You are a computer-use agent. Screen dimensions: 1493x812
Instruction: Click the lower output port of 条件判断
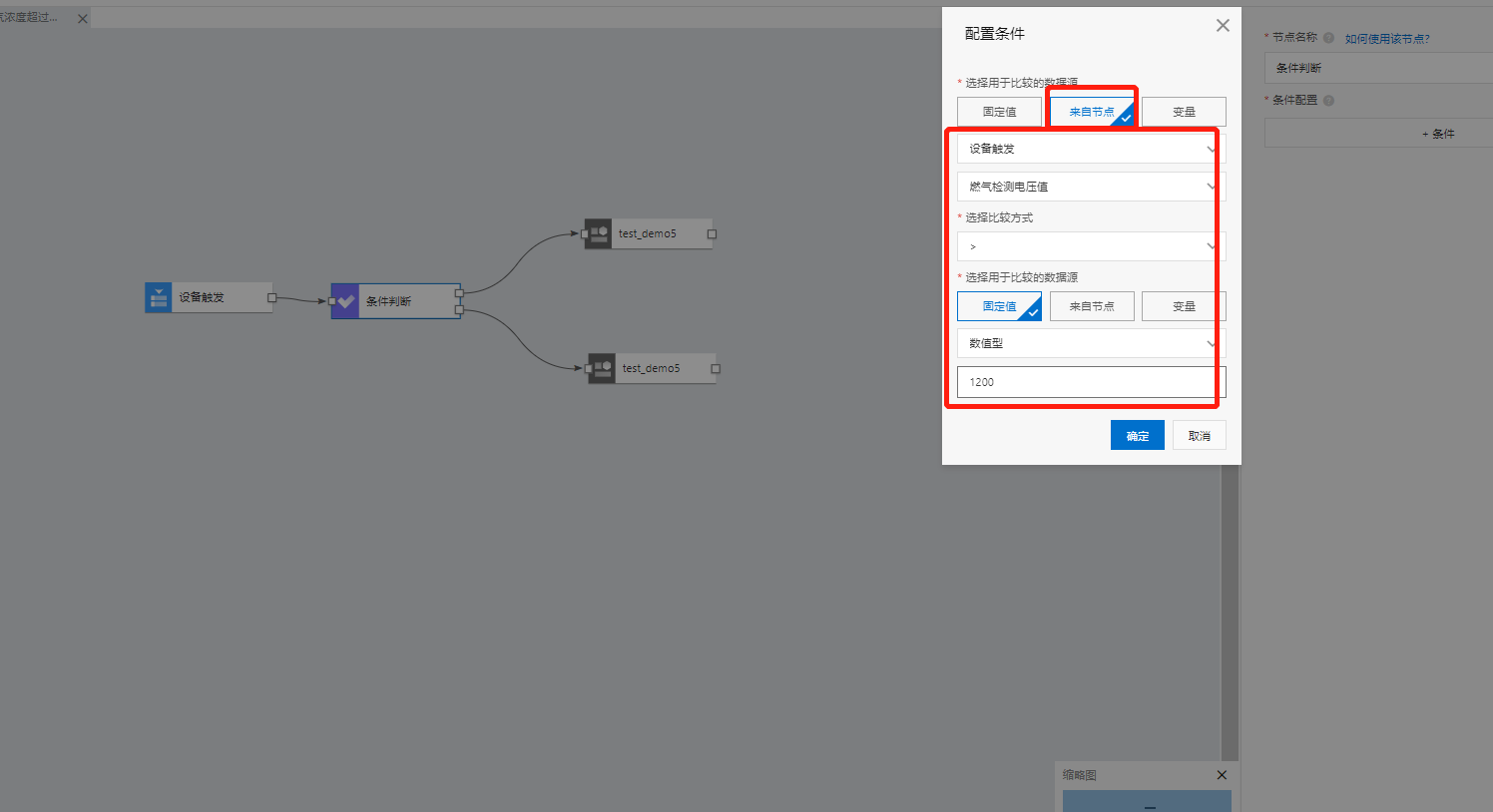coord(459,310)
